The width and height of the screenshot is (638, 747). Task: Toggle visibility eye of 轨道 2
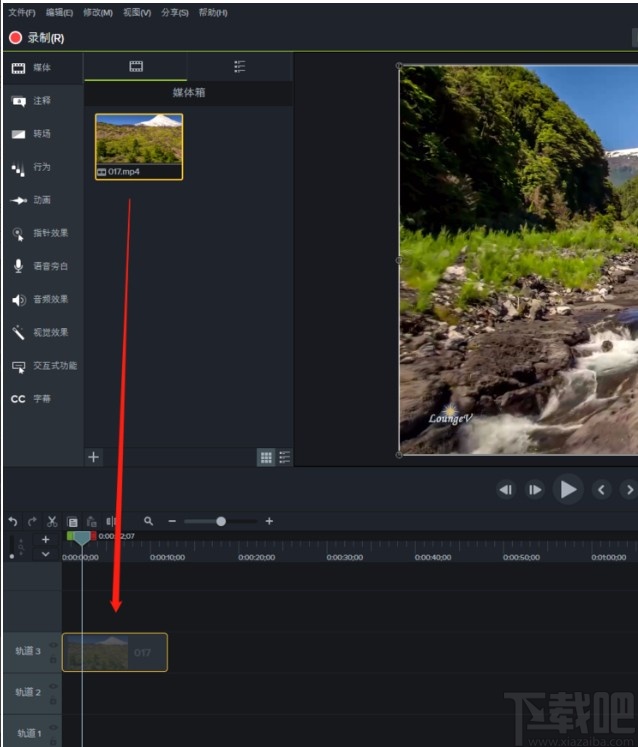click(53, 686)
